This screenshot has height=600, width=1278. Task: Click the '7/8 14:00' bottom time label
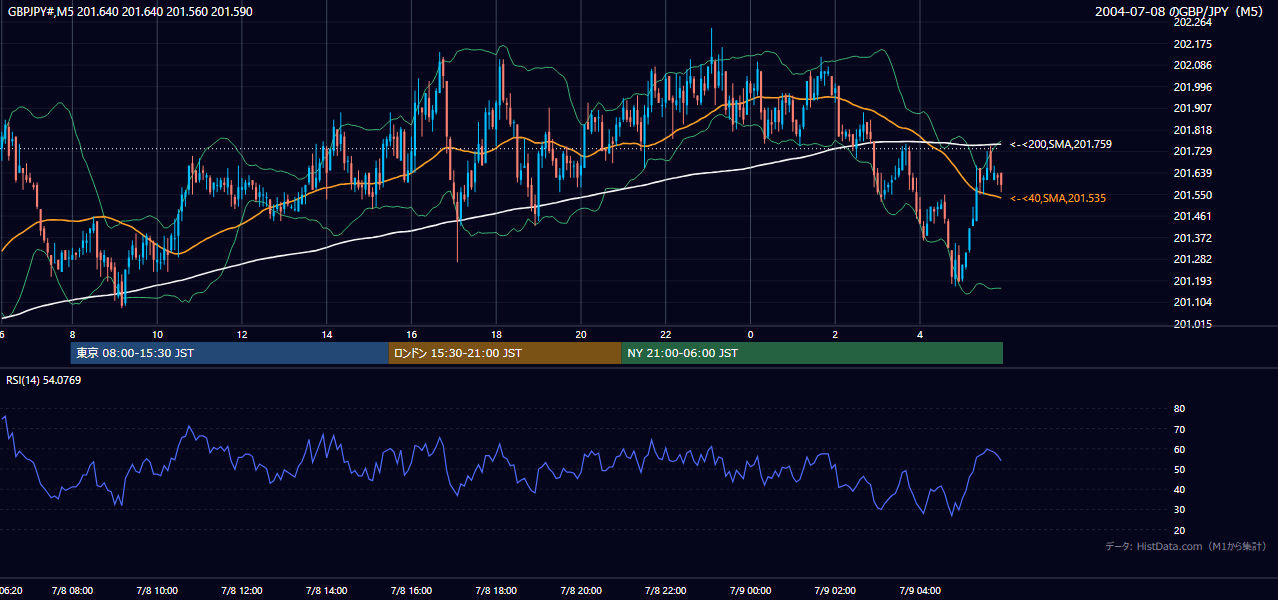pos(326,591)
